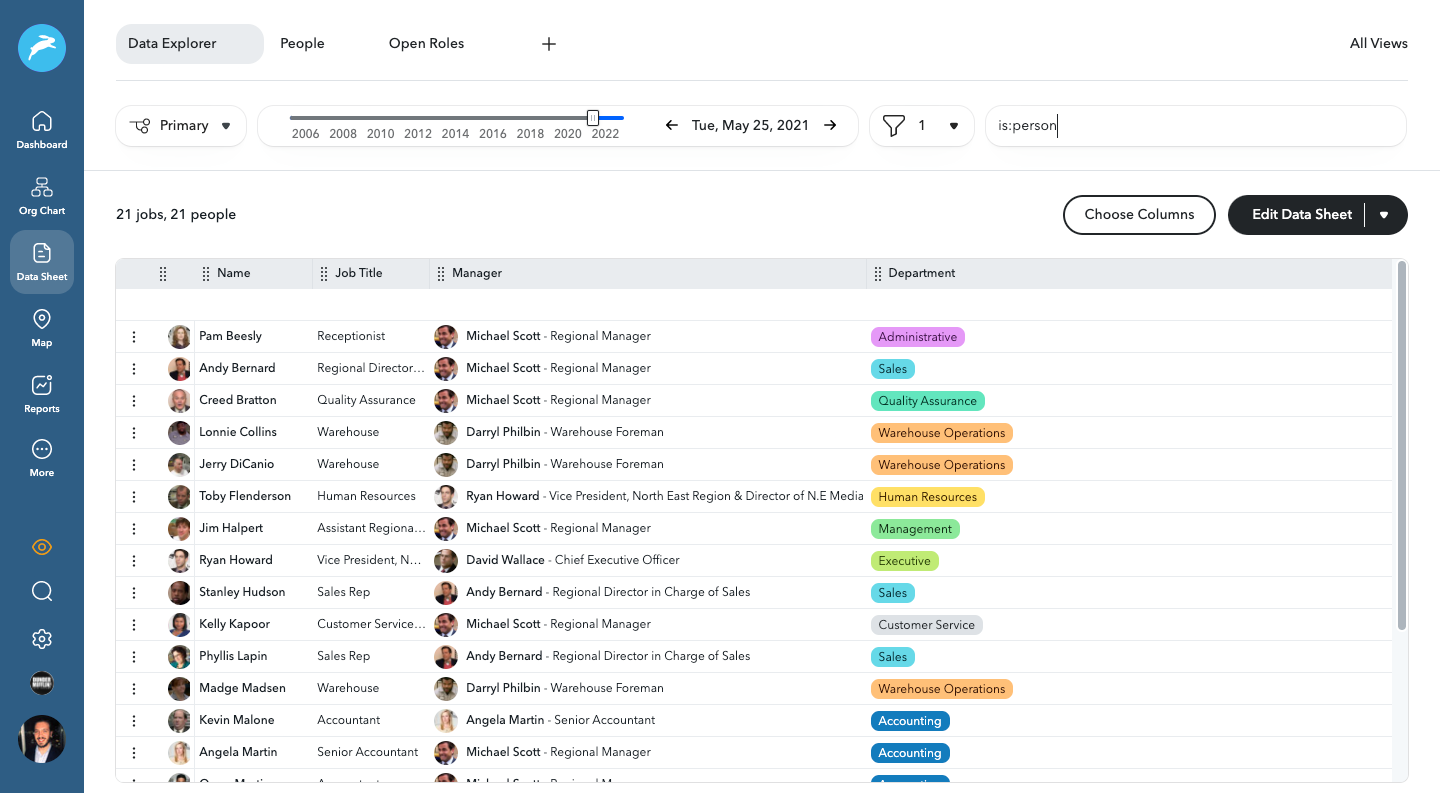Go to the Org Chart view
Screen dimensions: 1440x793
[42, 196]
